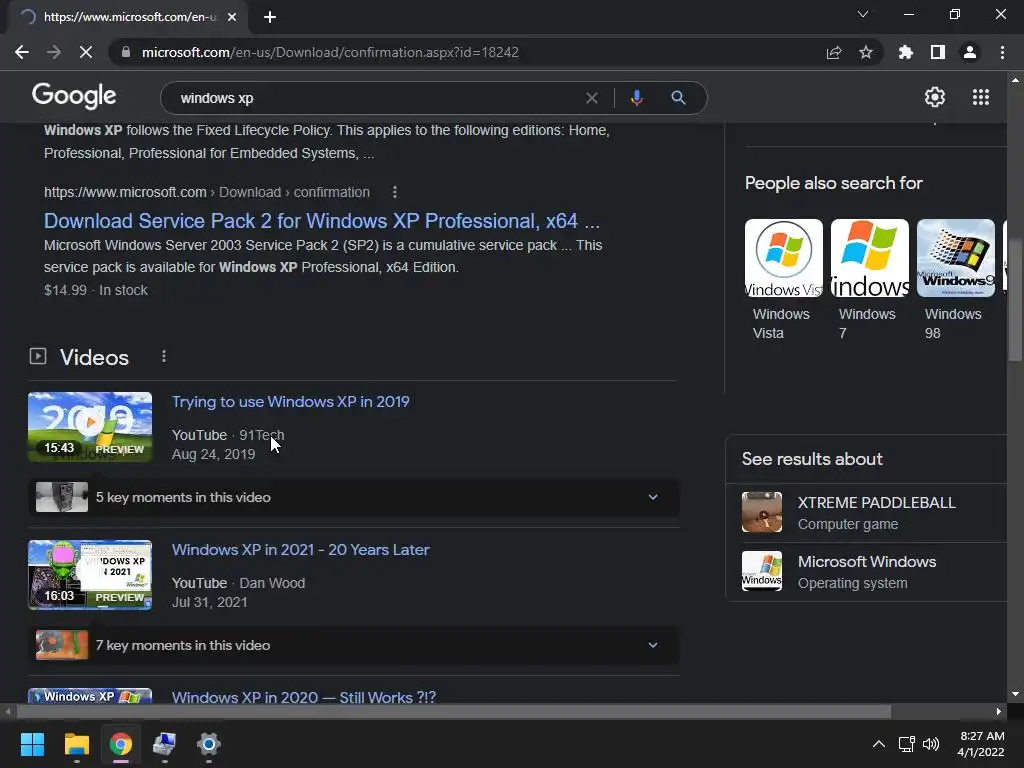Viewport: 1024px width, 768px height.
Task: Click the lock site information icon
Action: pos(126,52)
